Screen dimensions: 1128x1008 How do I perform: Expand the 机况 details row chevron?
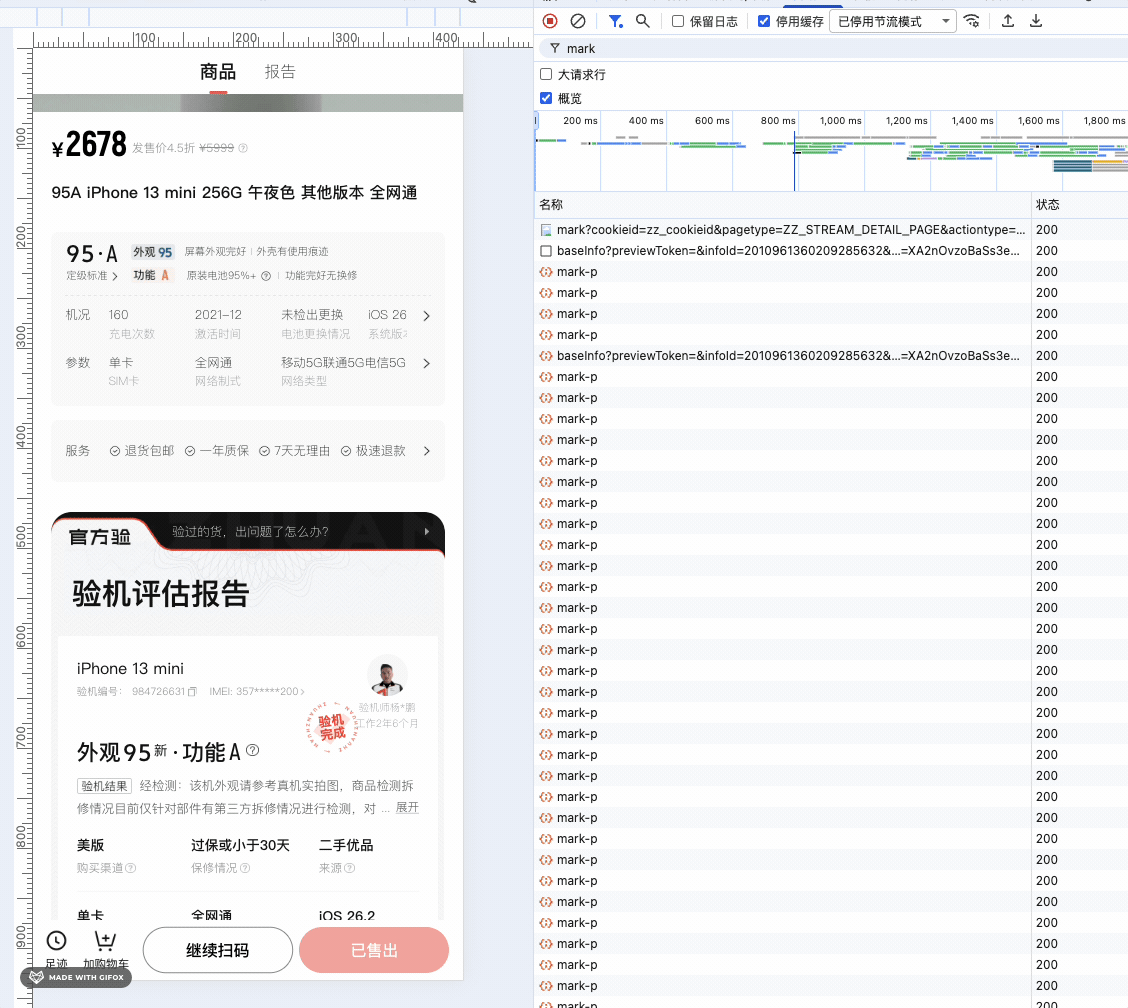tap(426, 315)
